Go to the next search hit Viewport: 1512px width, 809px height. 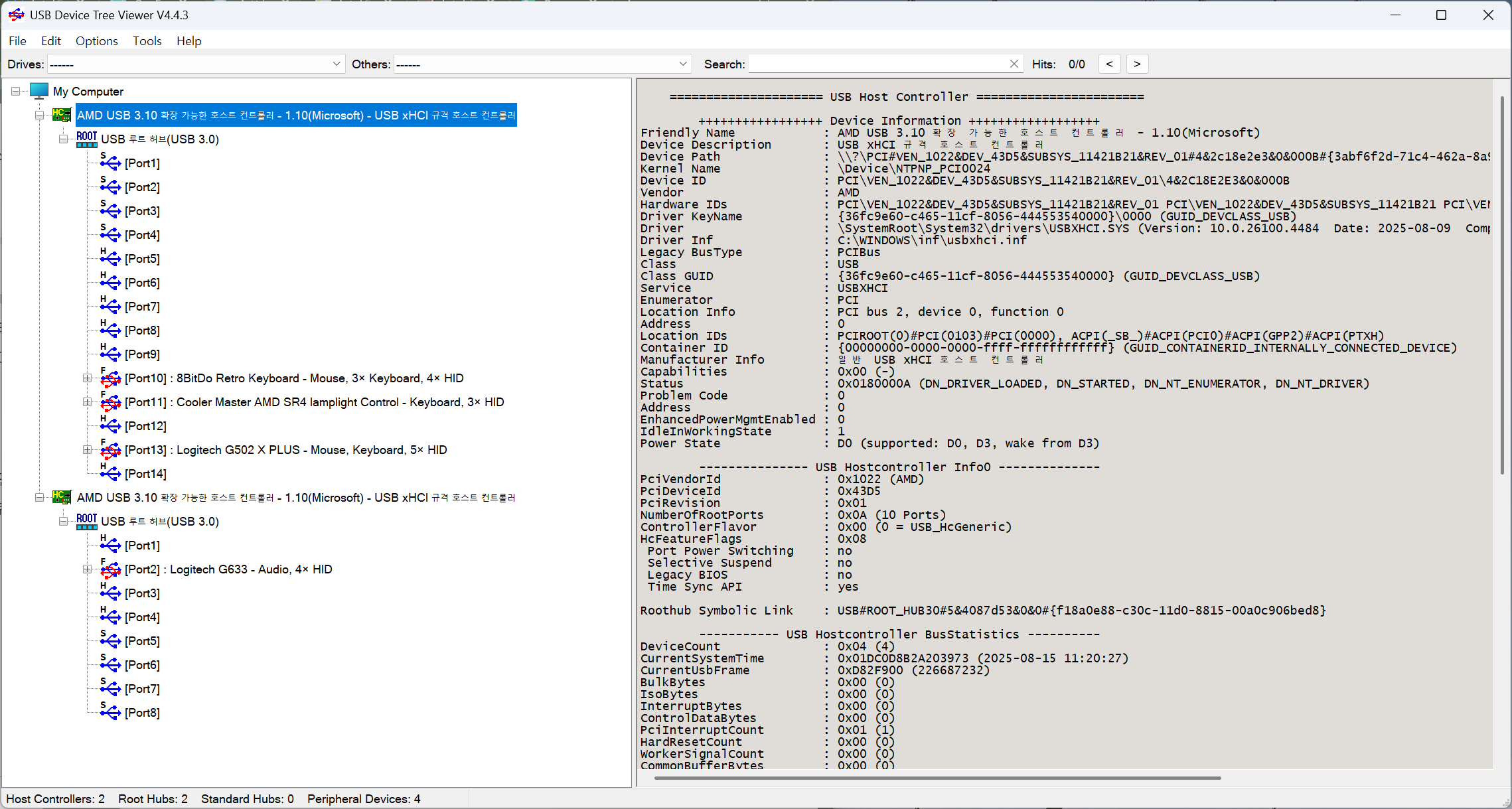1137,64
